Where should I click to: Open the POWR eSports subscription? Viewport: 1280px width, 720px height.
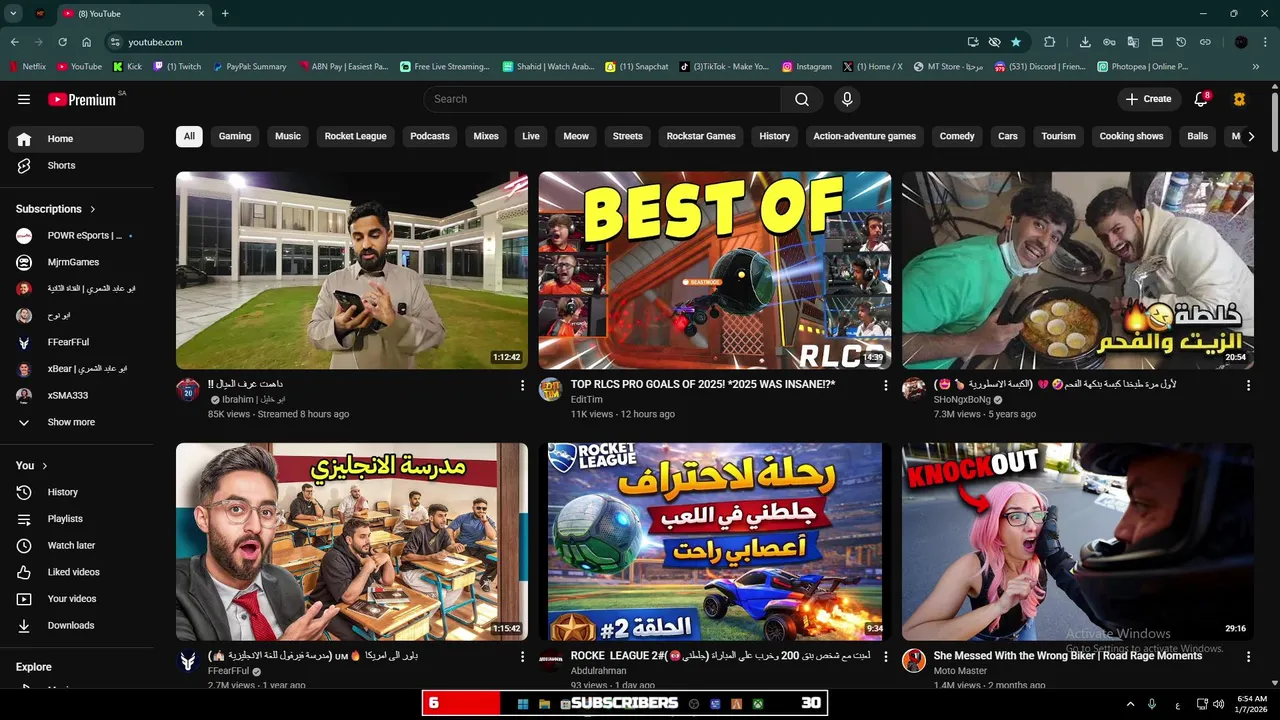click(x=76, y=236)
